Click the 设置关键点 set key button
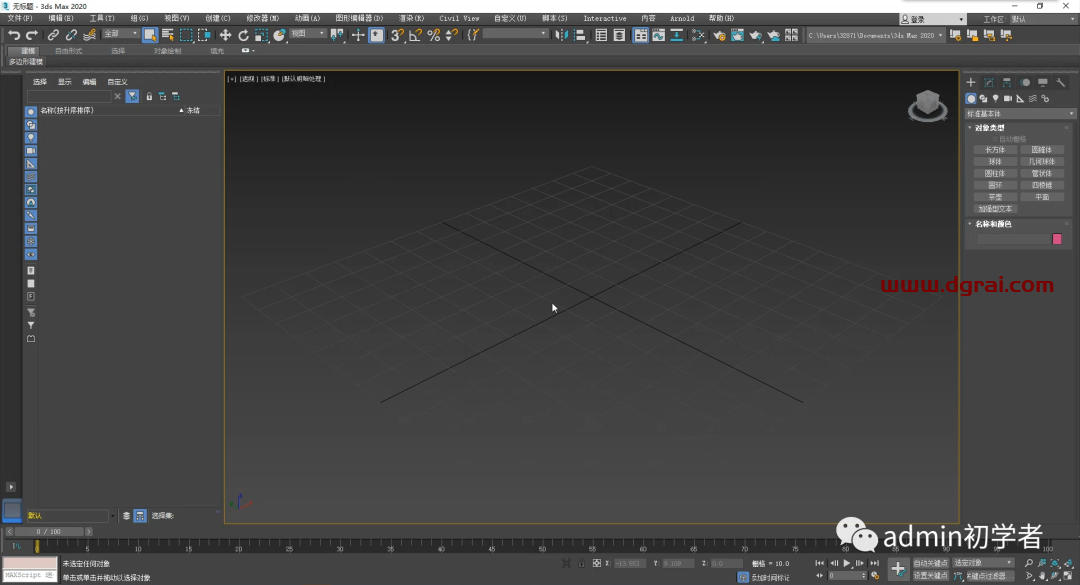 [931, 576]
